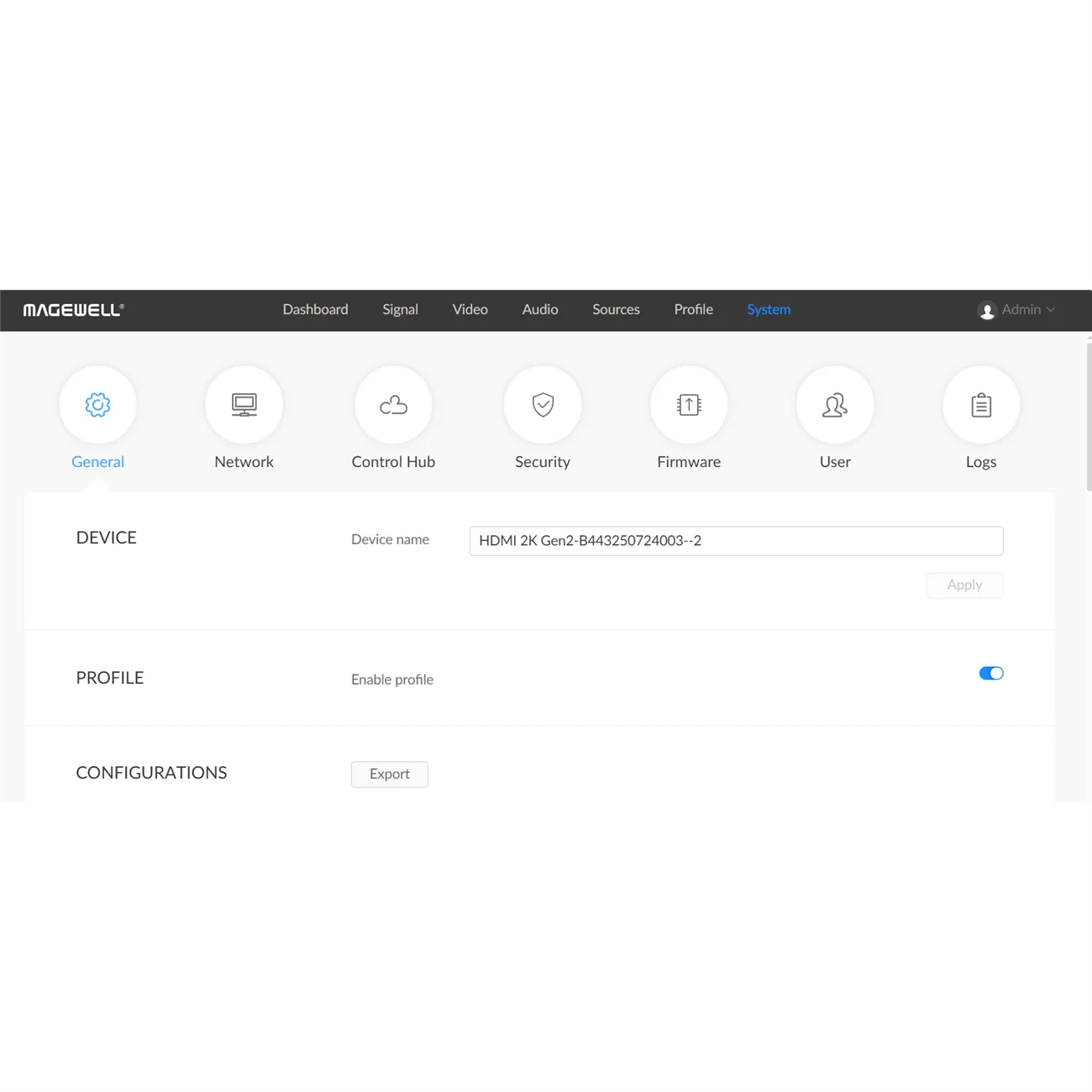Disable the Enable profile toggle
The width and height of the screenshot is (1092, 1092).
pyautogui.click(x=991, y=673)
